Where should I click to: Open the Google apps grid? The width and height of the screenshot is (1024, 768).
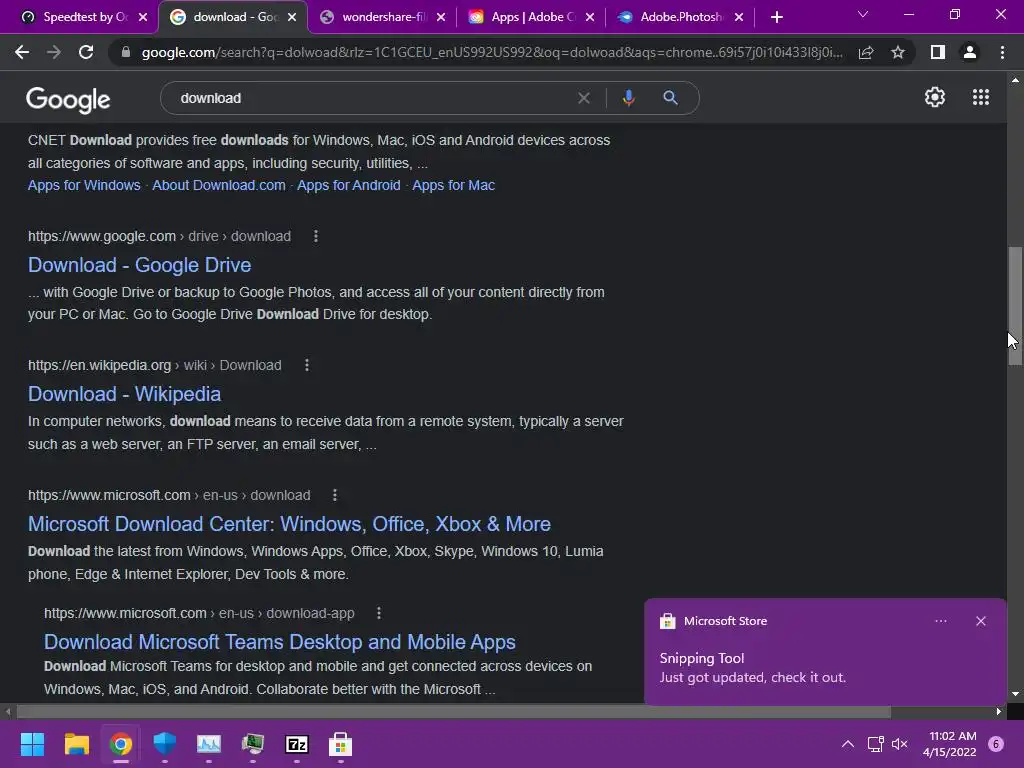click(980, 97)
